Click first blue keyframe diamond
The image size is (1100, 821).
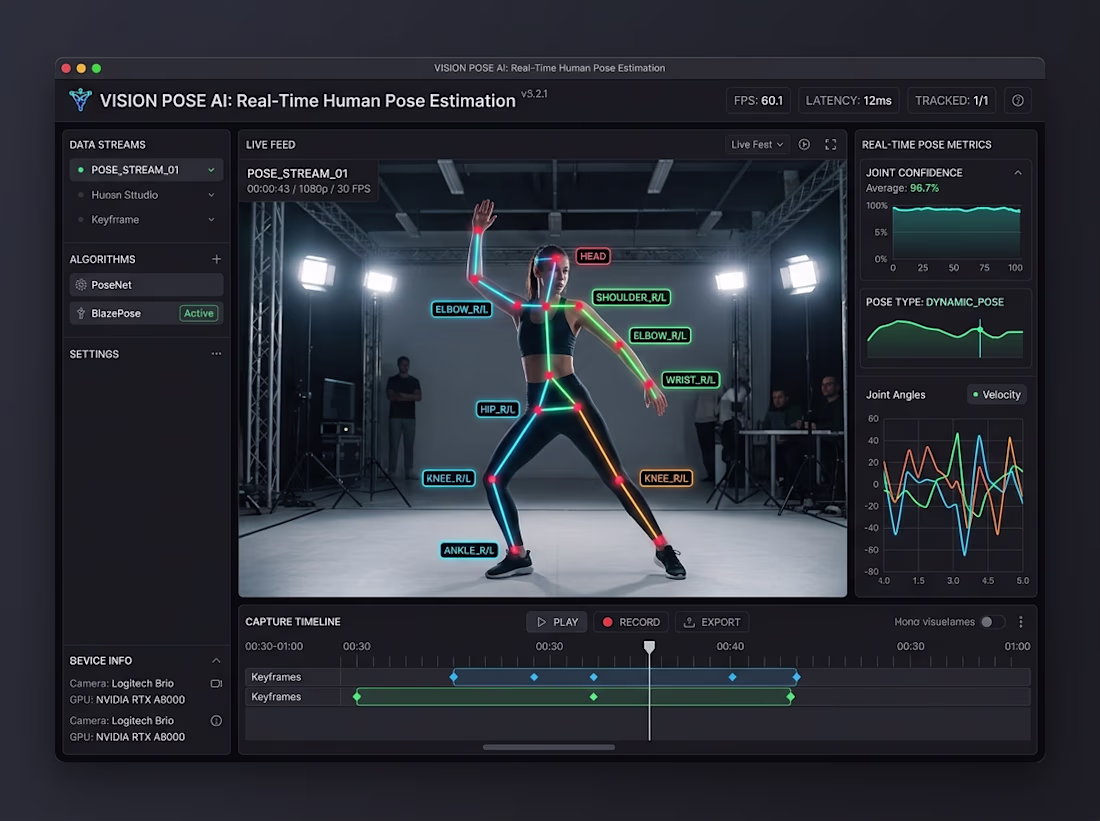454,677
